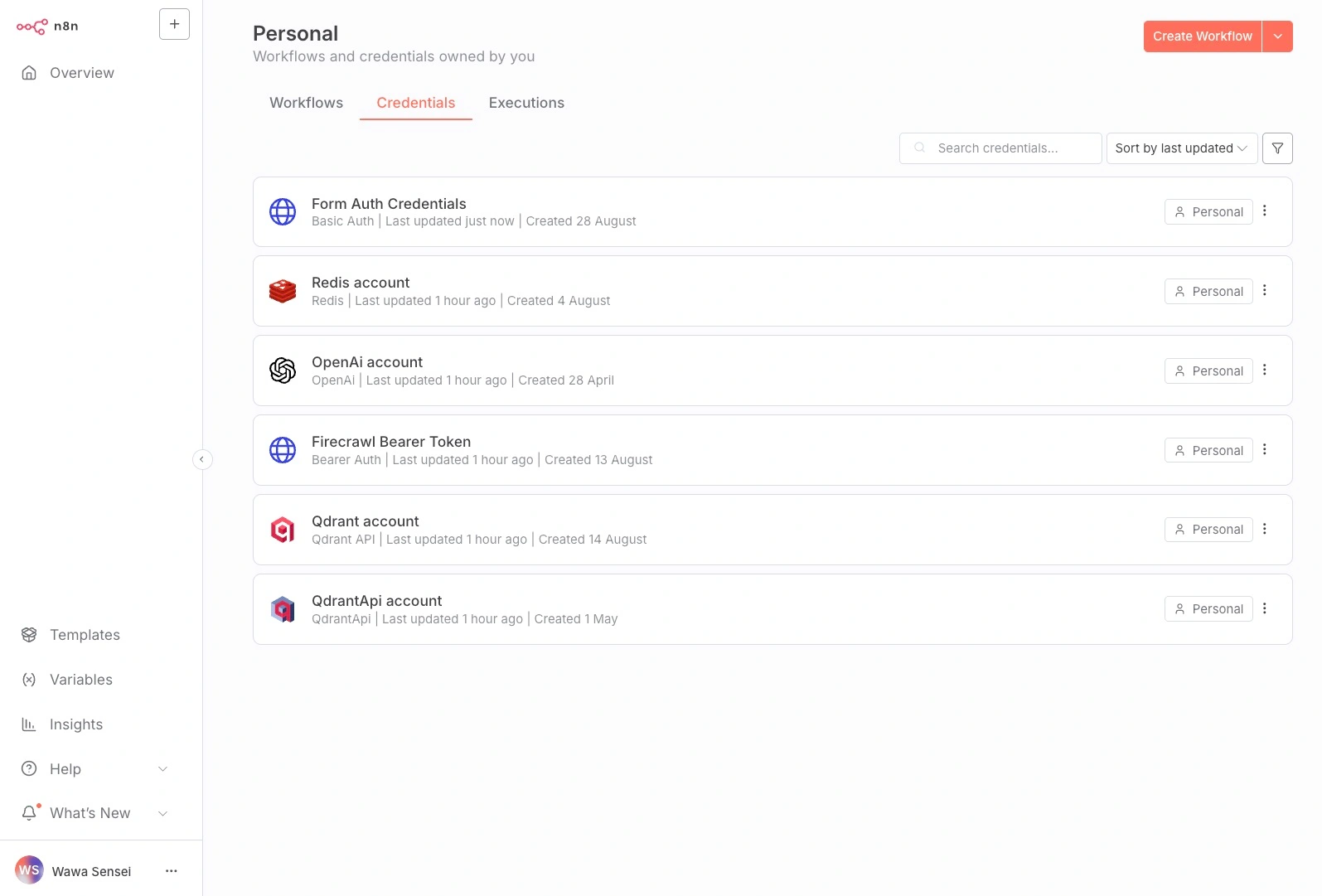The image size is (1322, 896).
Task: Collapse the sidebar with the arrow toggle
Action: point(202,459)
